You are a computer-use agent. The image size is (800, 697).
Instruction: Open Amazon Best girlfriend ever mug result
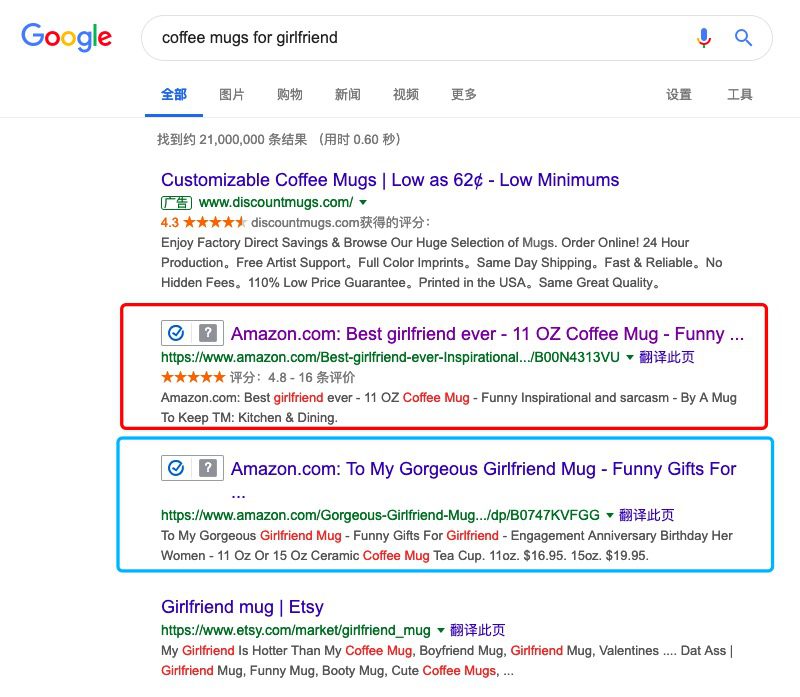(487, 334)
